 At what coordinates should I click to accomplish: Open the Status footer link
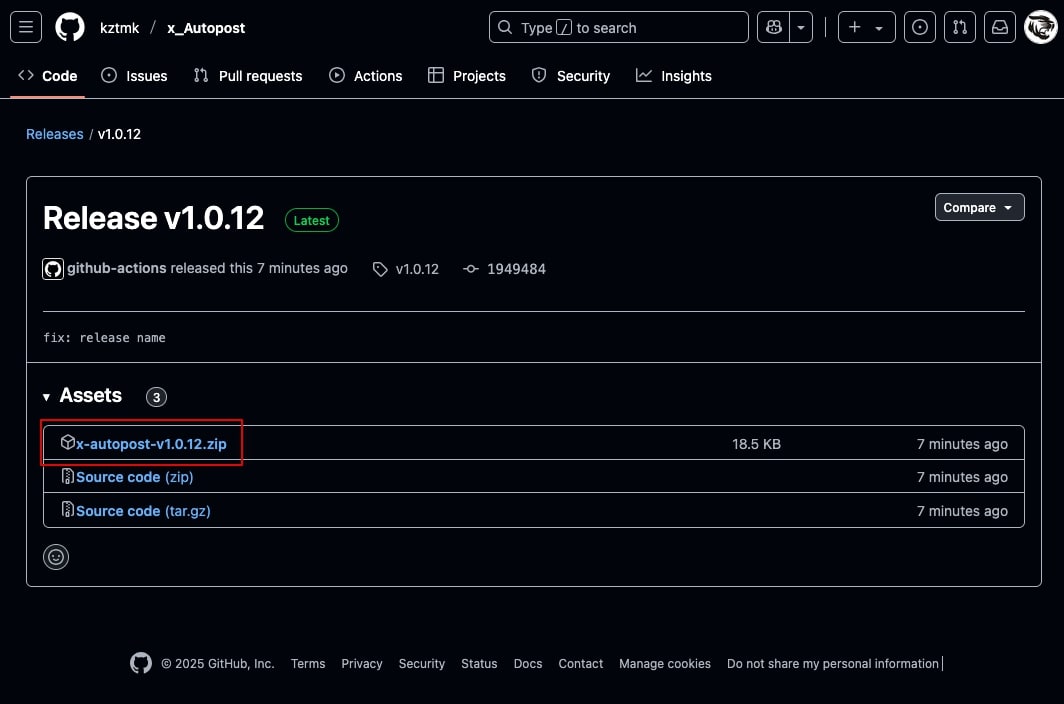point(478,663)
